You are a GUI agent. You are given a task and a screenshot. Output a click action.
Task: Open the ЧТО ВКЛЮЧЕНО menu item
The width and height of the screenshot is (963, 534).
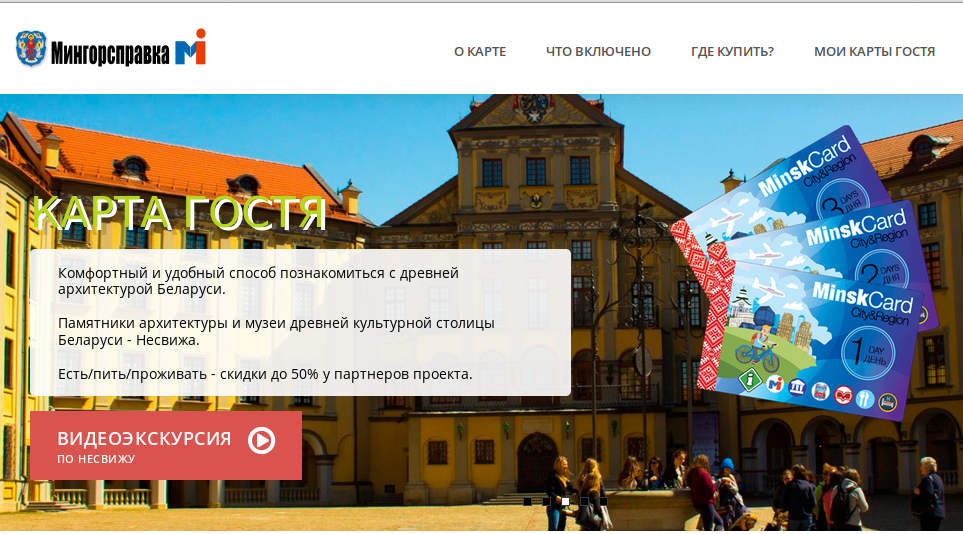point(598,52)
